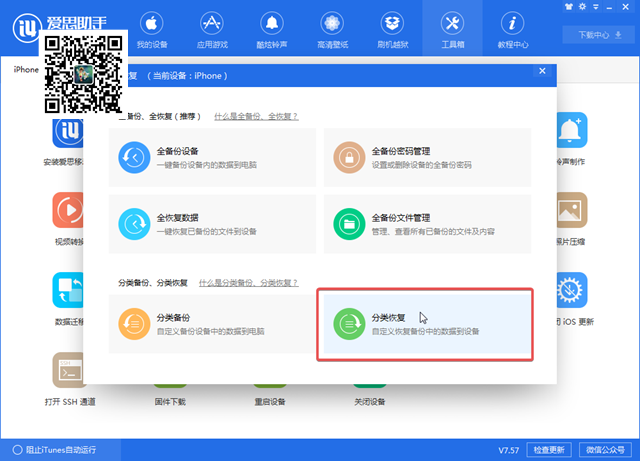
Task: Open link 什么是分类备份、分类恢复？
Action: point(249,283)
